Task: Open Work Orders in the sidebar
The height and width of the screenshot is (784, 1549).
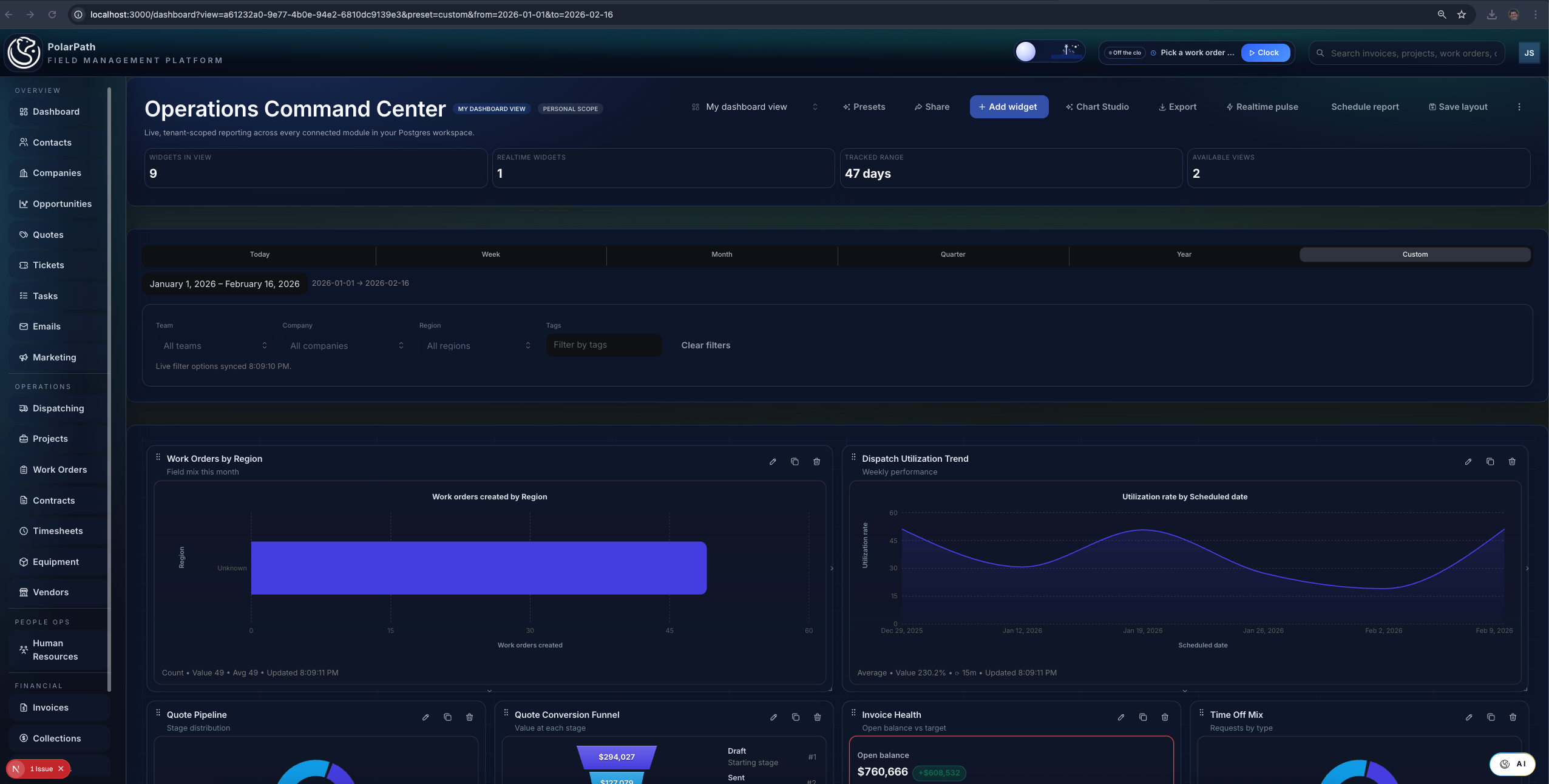Action: point(59,470)
